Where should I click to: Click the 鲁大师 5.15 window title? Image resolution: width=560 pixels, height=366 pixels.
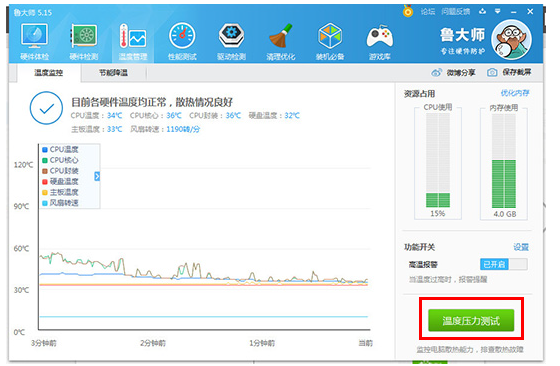[32, 12]
